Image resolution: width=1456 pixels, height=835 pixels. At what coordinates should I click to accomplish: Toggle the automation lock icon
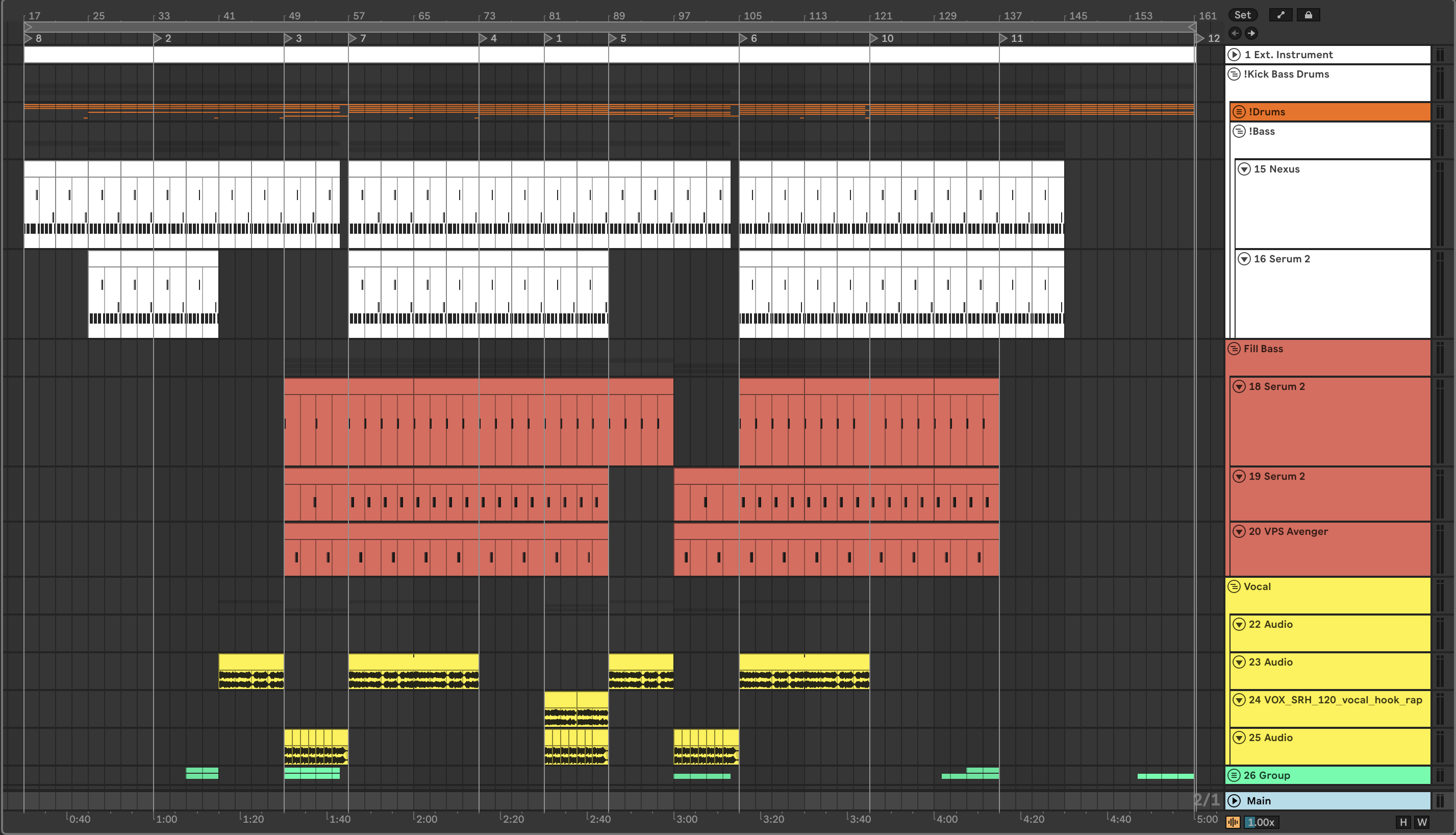pos(1308,15)
